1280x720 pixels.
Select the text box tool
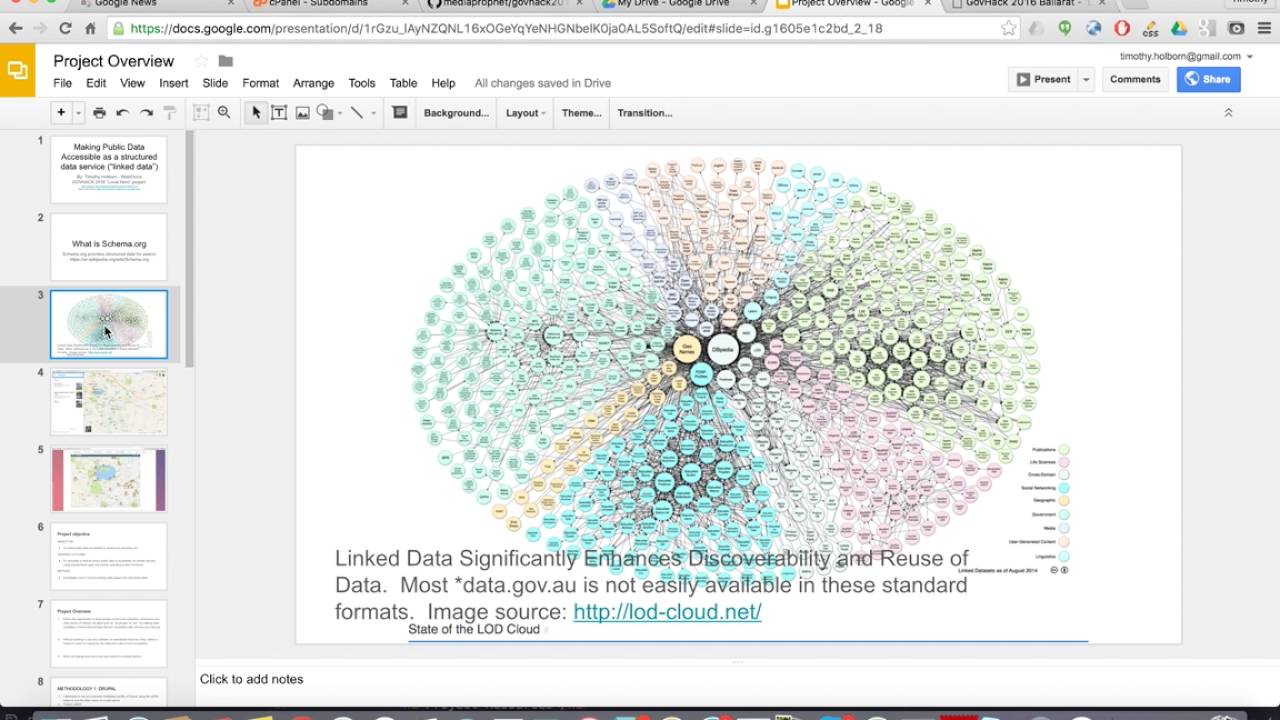point(279,113)
